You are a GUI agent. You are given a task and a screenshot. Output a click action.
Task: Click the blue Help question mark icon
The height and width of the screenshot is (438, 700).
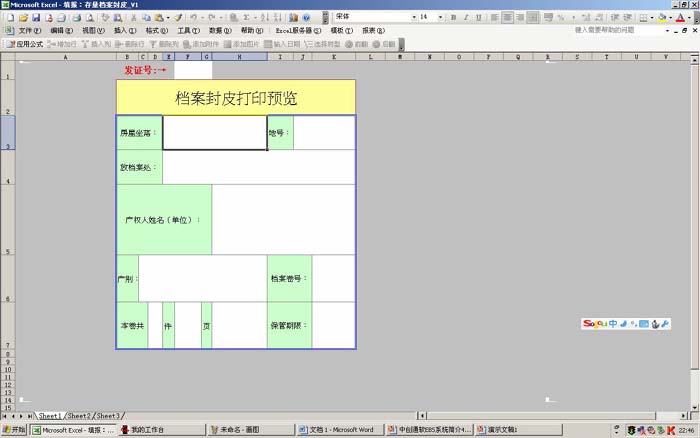tap(306, 17)
